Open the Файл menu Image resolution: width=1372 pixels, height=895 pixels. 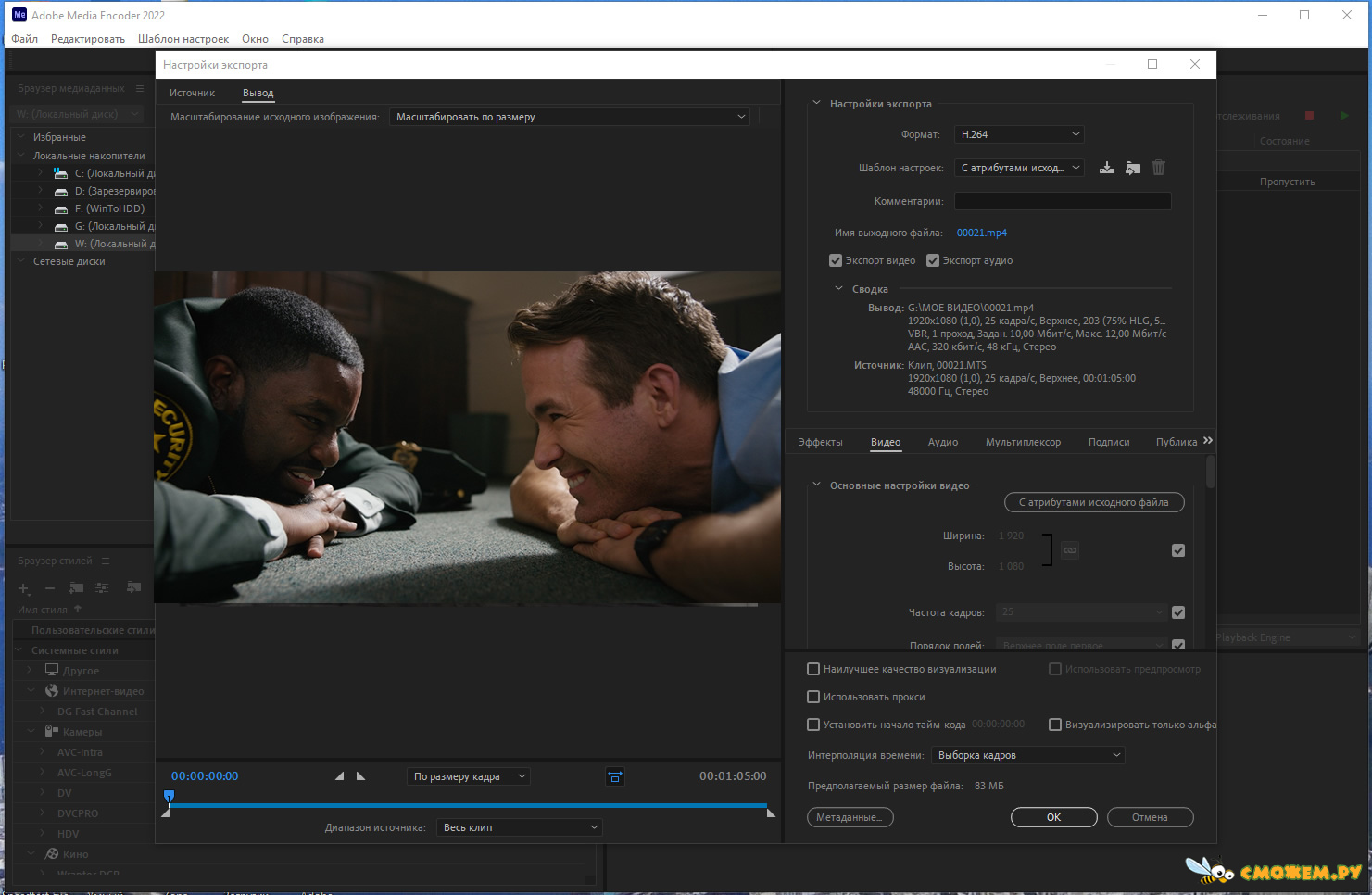[x=25, y=39]
